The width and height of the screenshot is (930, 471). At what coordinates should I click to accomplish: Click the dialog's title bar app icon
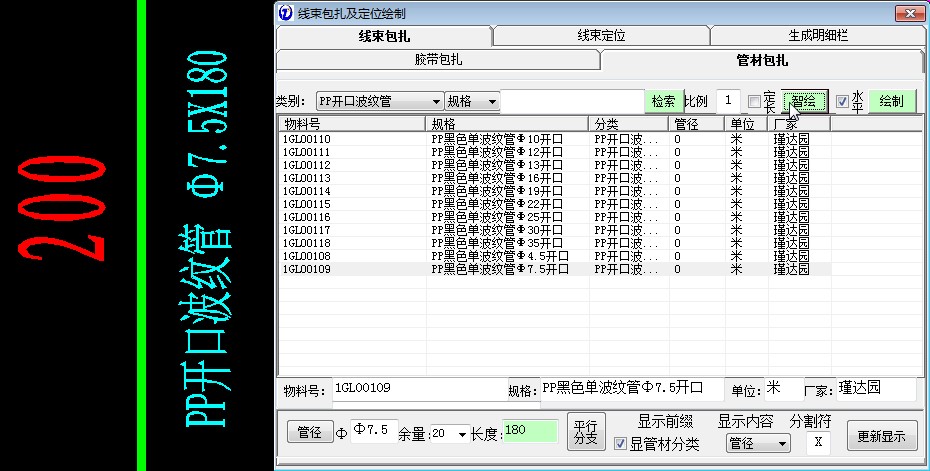(286, 13)
